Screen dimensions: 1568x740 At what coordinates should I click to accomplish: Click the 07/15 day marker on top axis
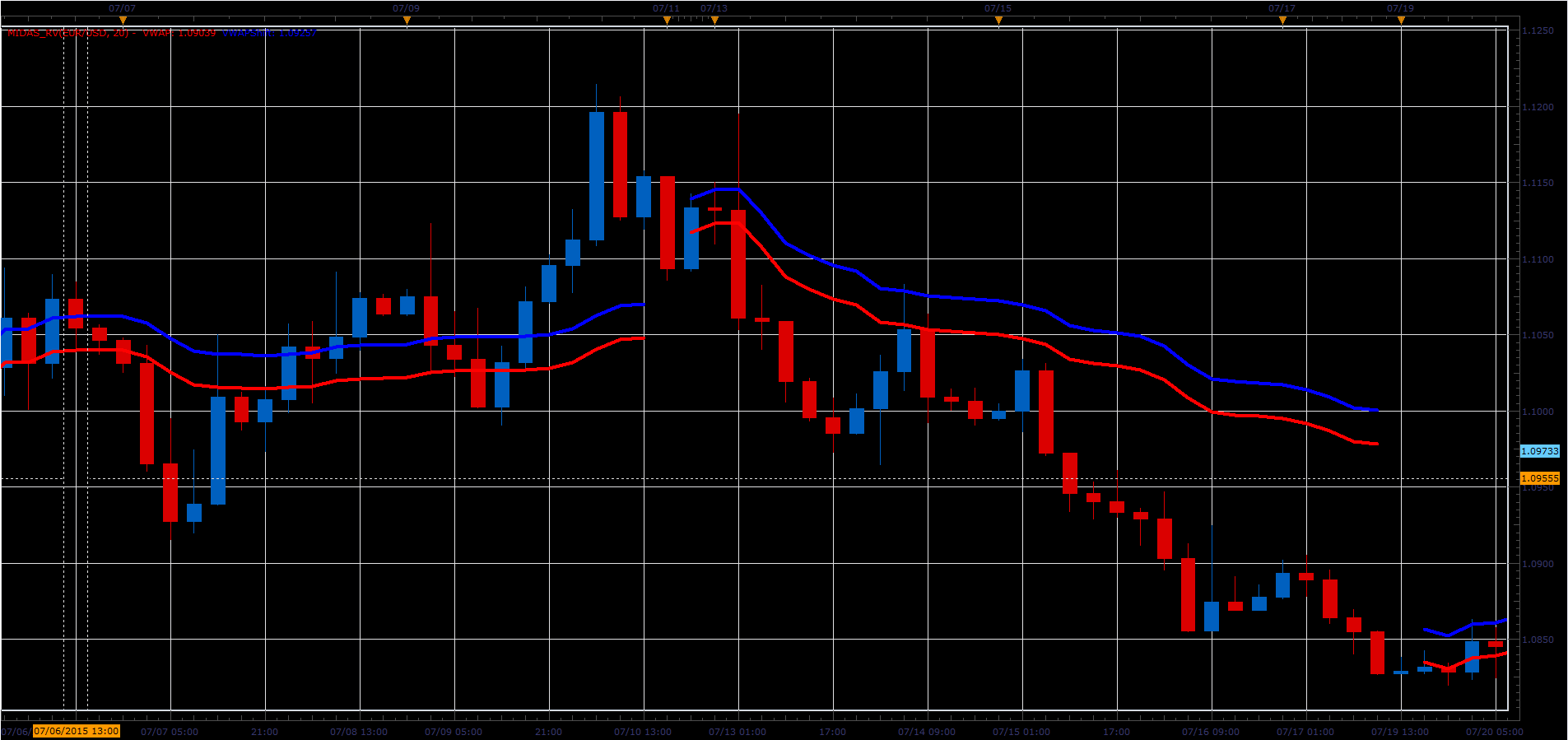(998, 9)
